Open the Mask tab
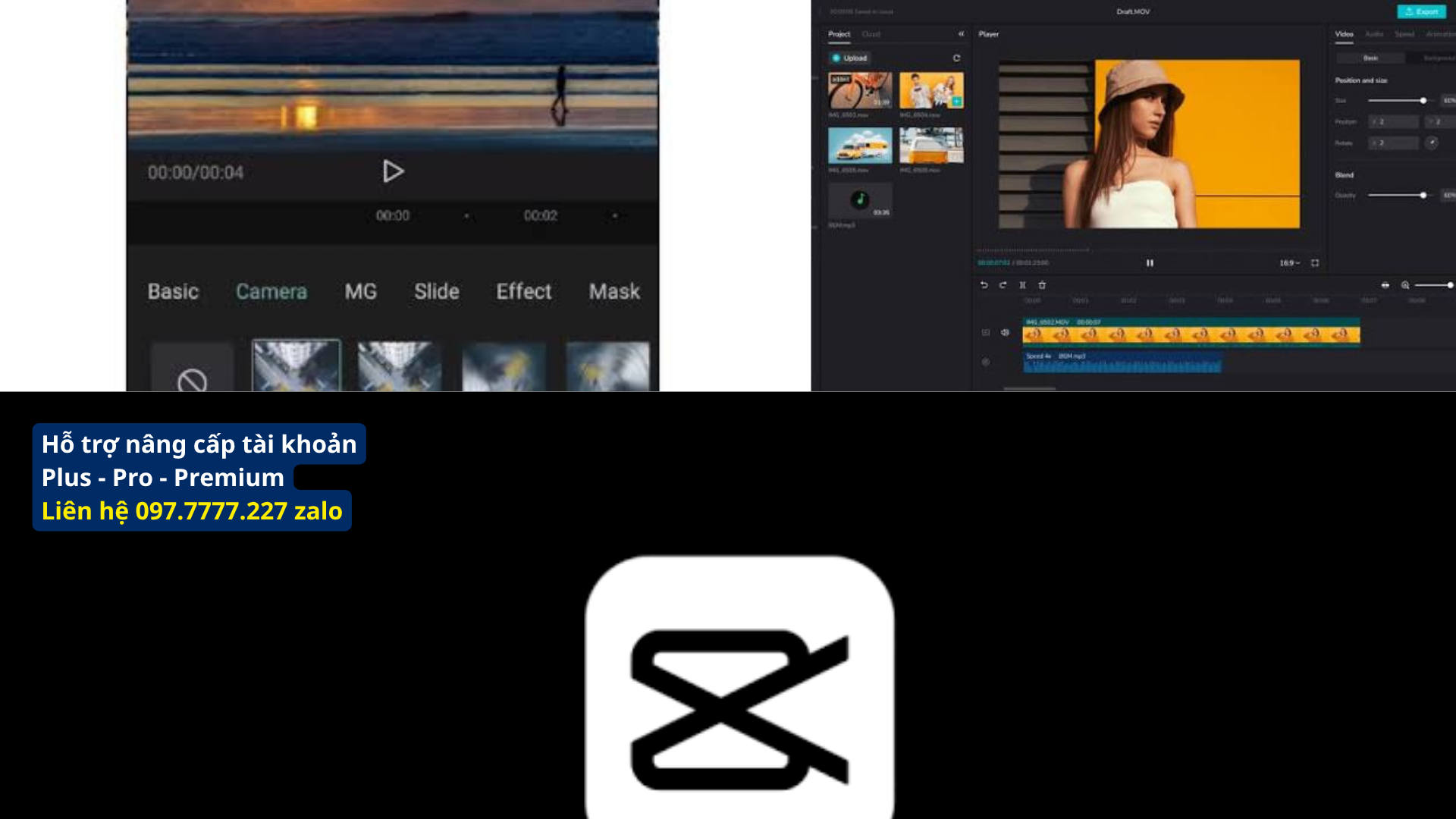Viewport: 1456px width, 819px height. tap(614, 291)
